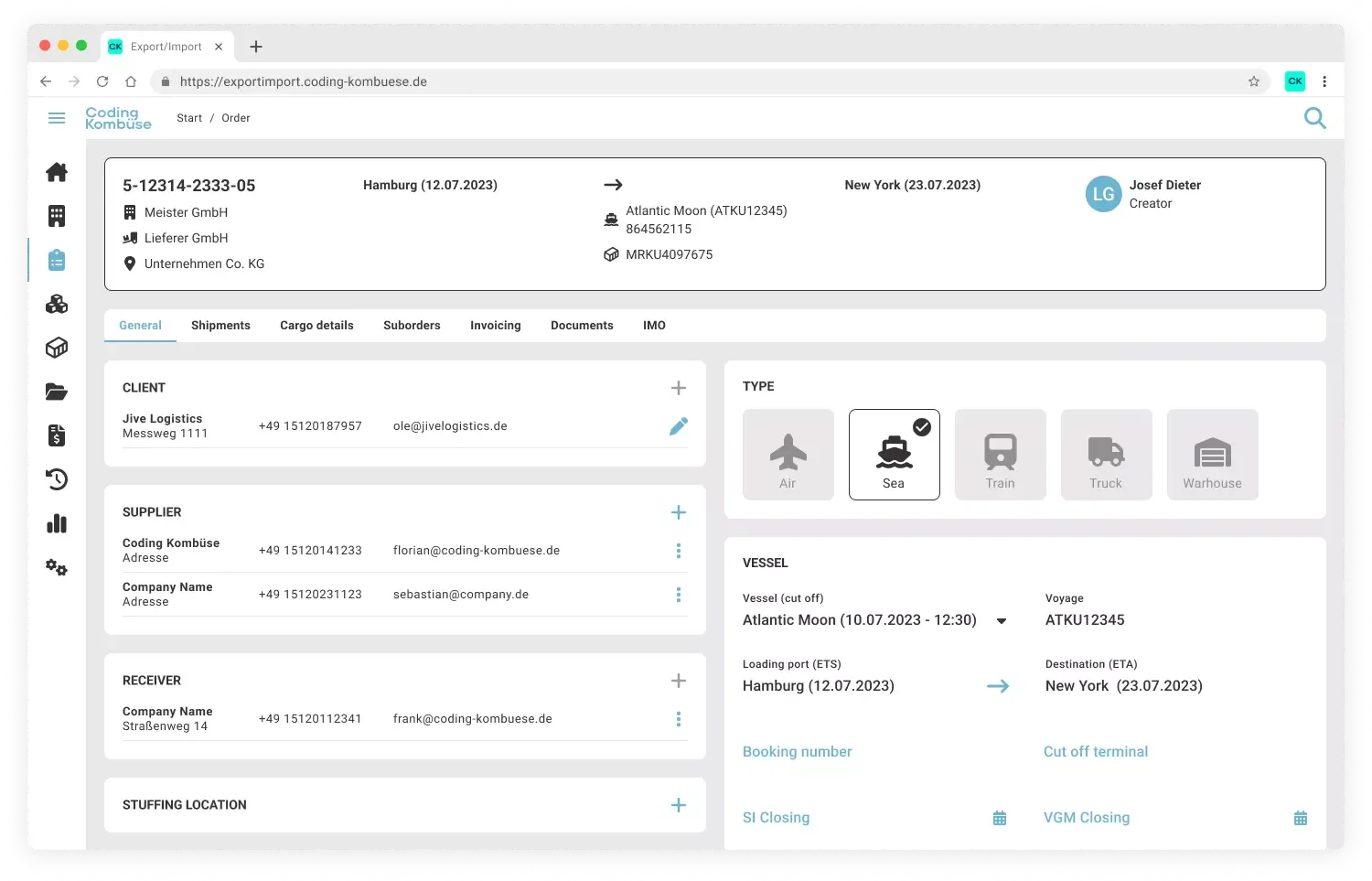Open options menu for receiver Company Name
1372x881 pixels.
pyautogui.click(x=679, y=719)
